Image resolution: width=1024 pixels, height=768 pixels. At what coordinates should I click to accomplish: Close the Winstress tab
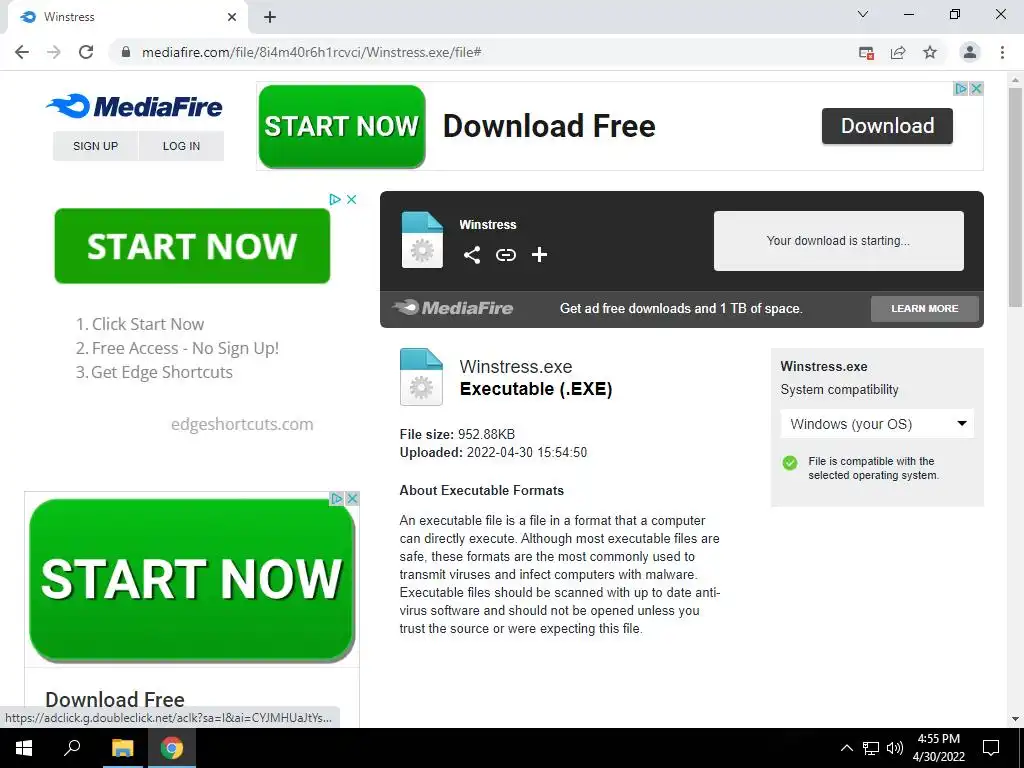click(x=232, y=17)
